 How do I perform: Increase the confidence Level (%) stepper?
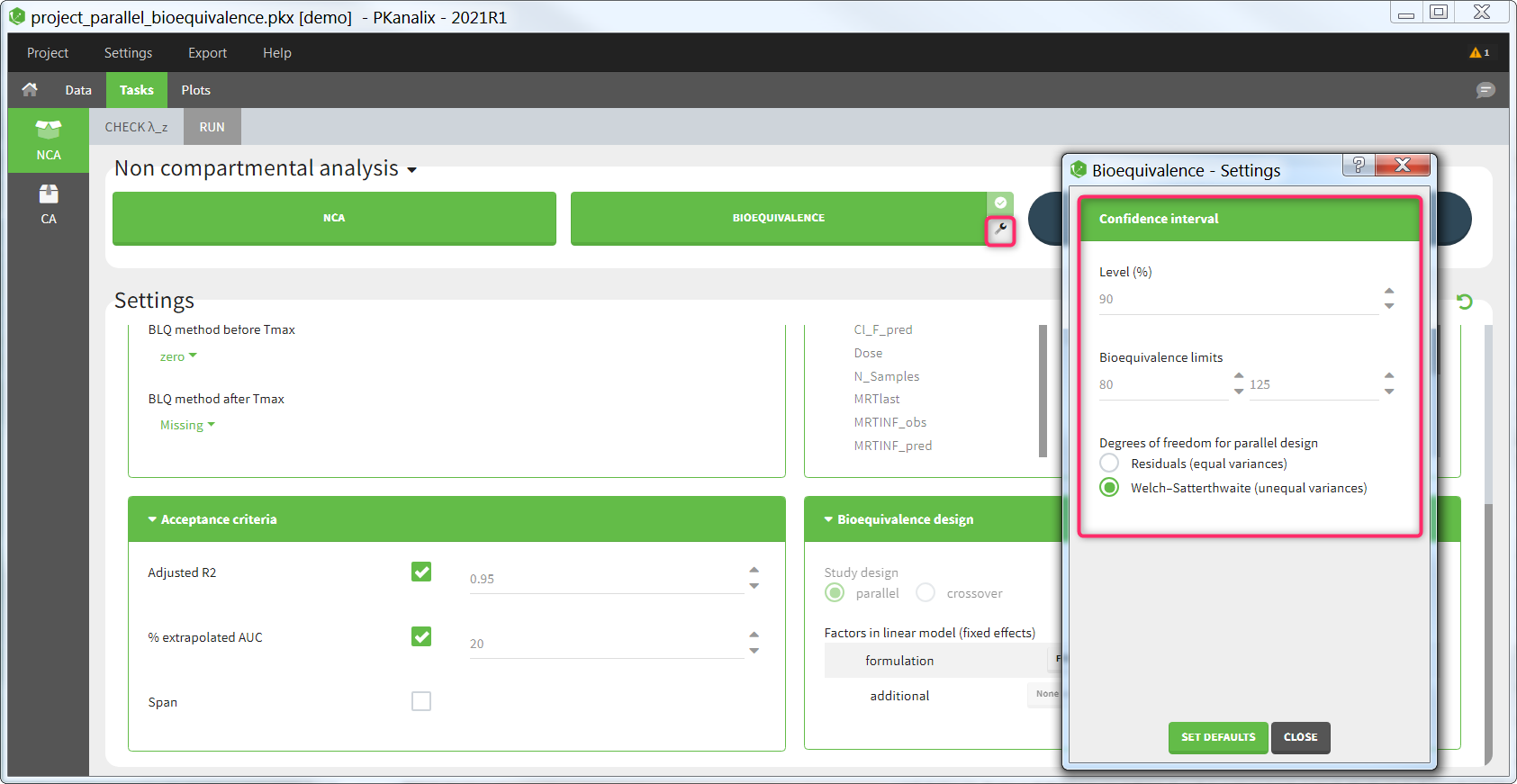[x=1389, y=291]
